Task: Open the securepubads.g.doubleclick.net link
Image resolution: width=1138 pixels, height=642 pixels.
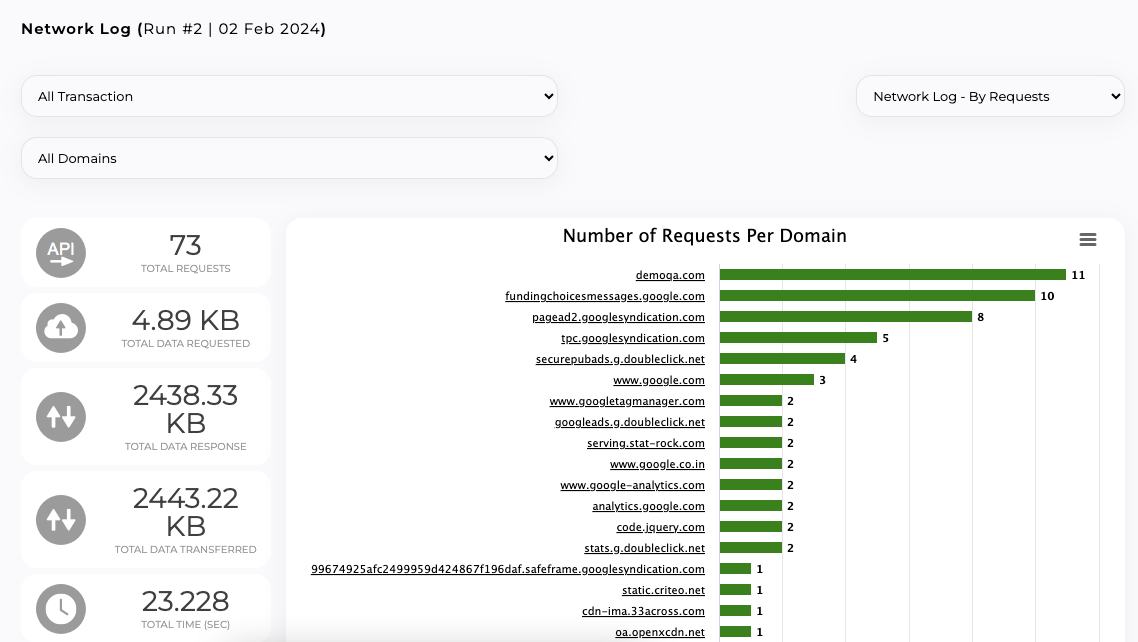Action: tap(620, 359)
